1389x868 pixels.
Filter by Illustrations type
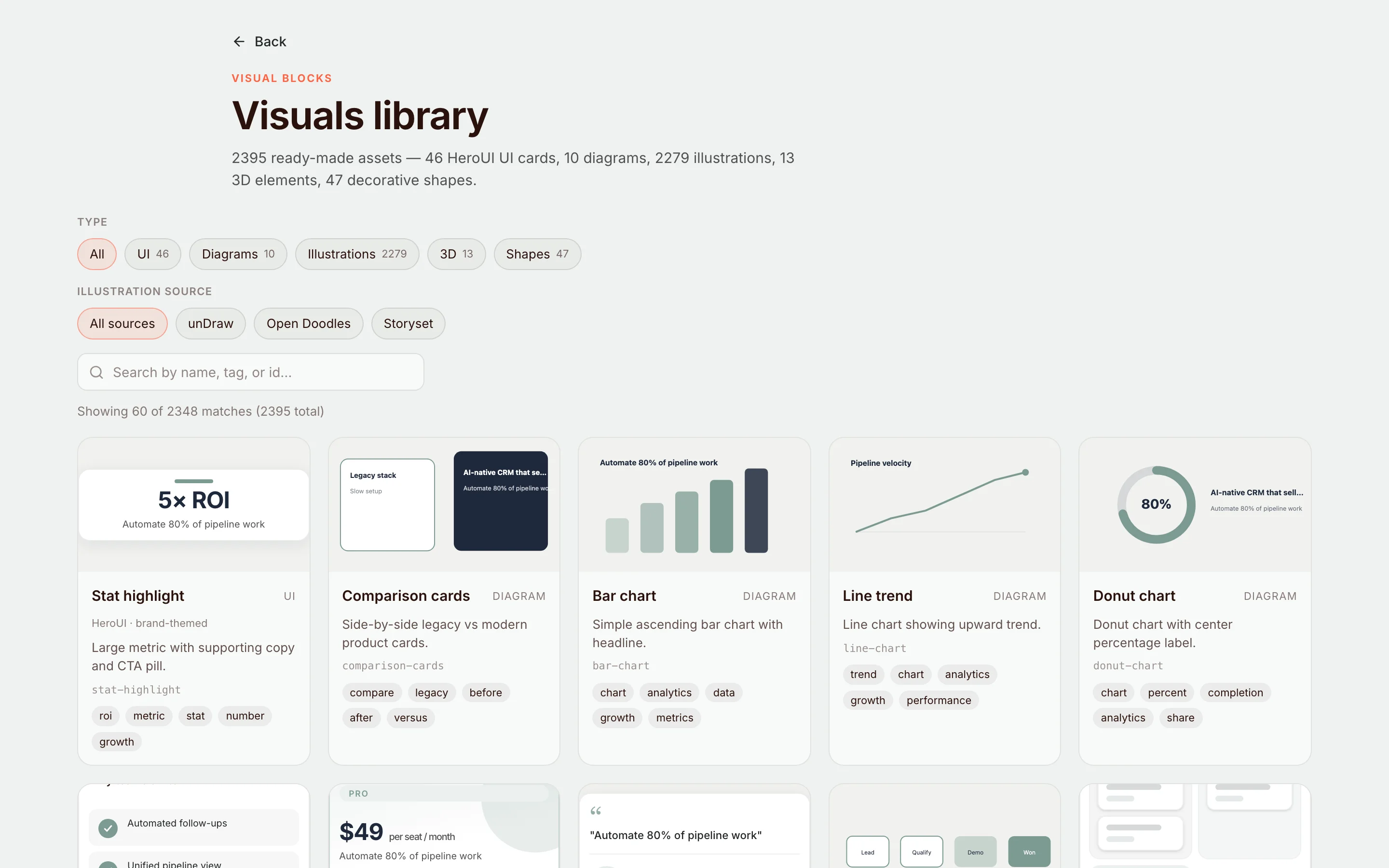coord(357,254)
